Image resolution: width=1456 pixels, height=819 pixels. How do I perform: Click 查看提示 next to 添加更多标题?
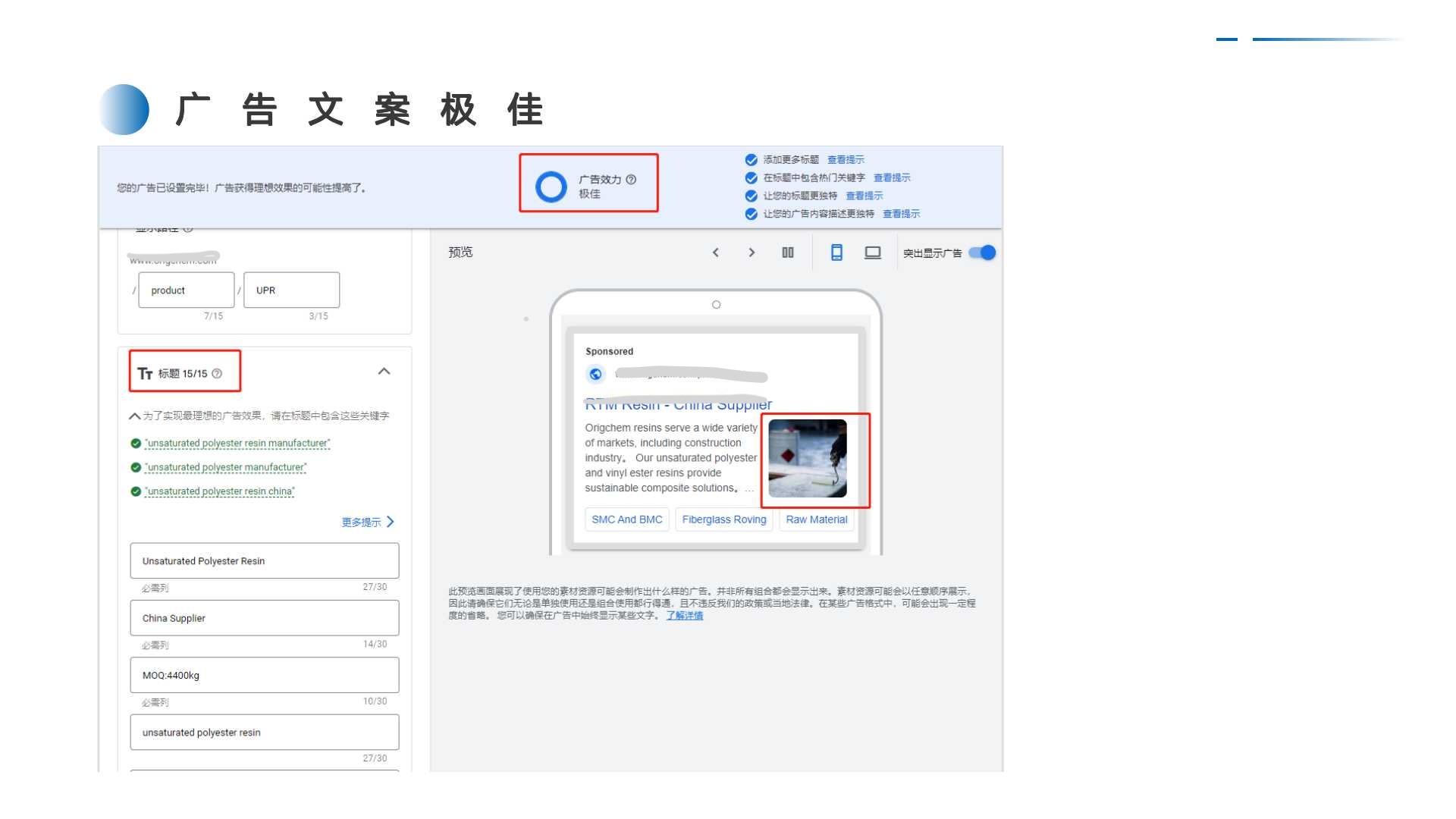[846, 159]
